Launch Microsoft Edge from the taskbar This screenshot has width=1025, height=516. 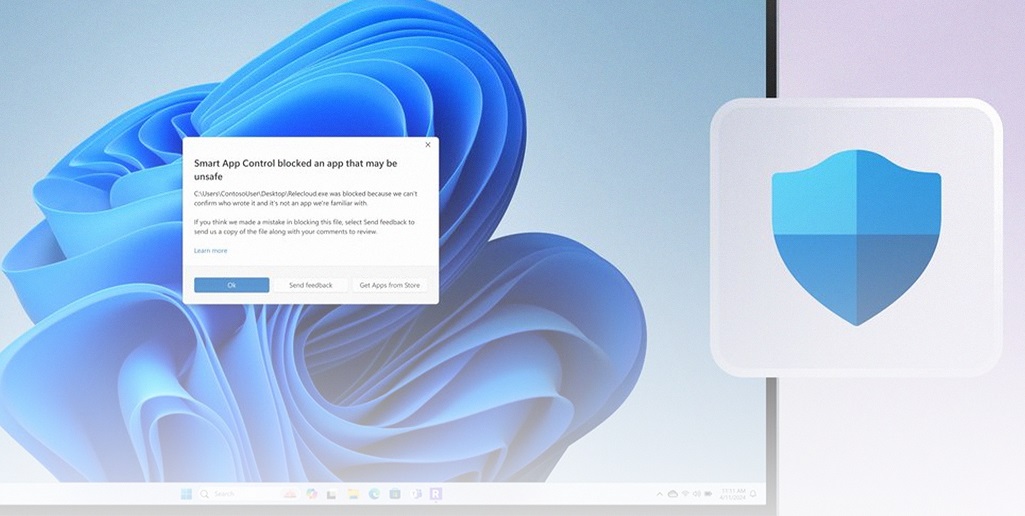click(374, 494)
